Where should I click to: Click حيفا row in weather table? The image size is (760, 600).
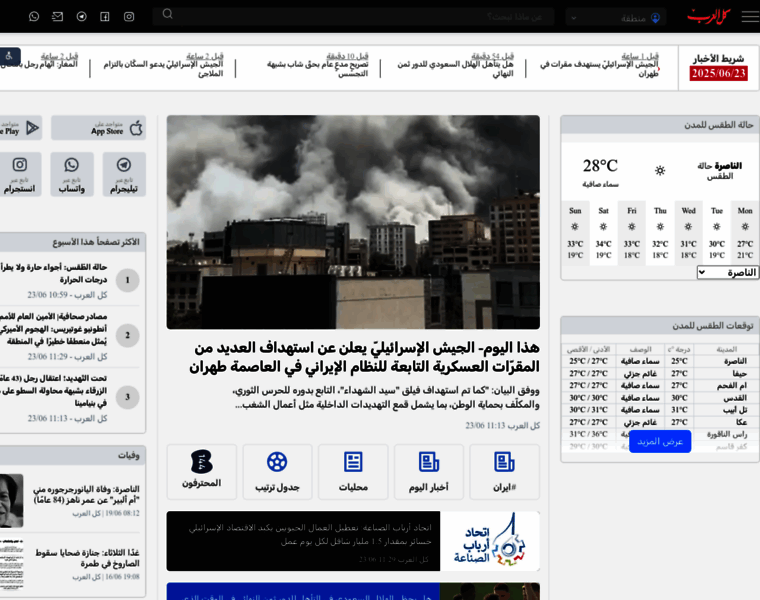click(x=660, y=374)
